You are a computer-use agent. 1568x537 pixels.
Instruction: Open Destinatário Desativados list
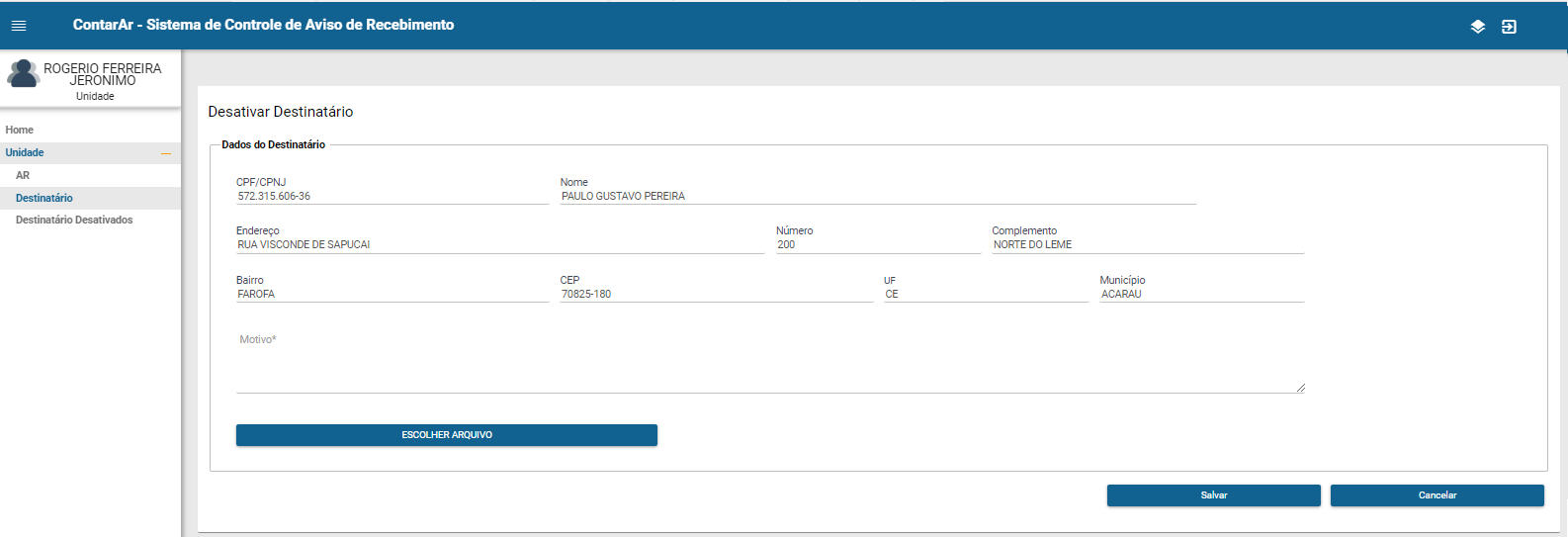(x=74, y=220)
